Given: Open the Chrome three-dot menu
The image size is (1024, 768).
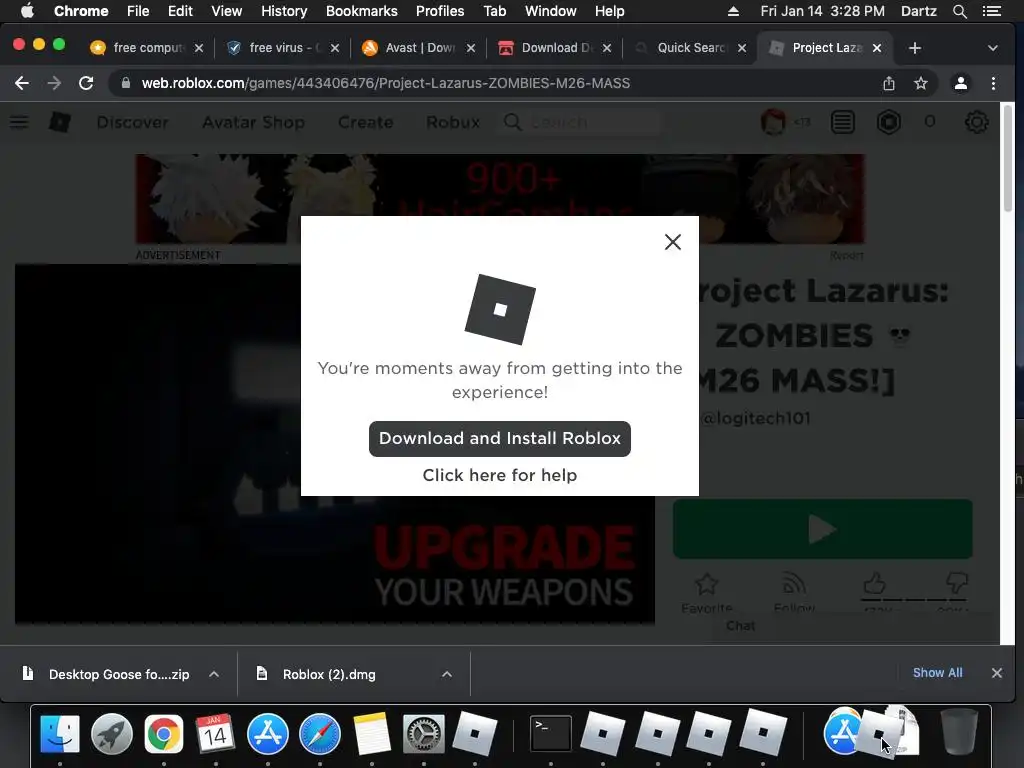Looking at the screenshot, I should 993,84.
